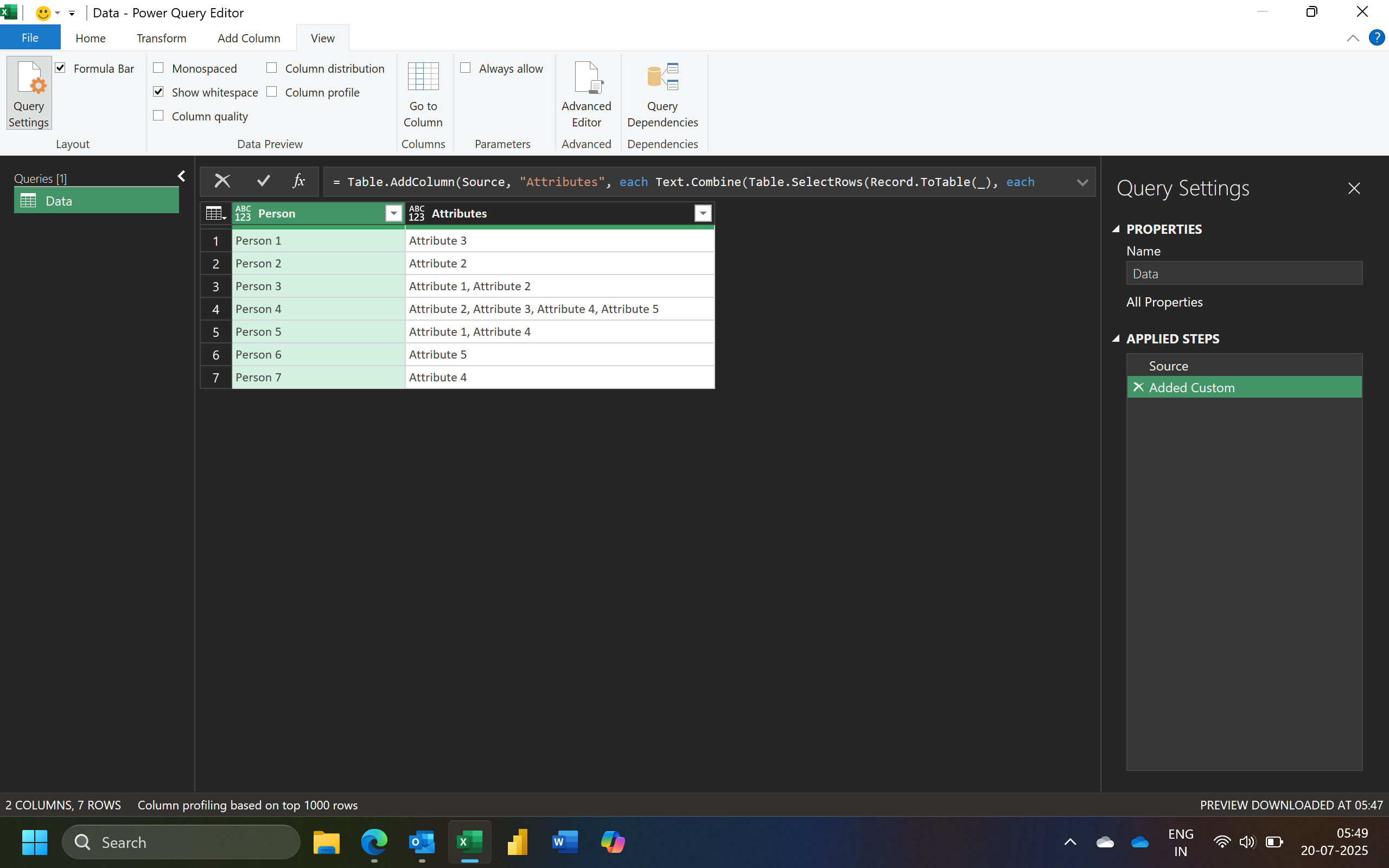Open Person column filter dropdown

click(394, 214)
